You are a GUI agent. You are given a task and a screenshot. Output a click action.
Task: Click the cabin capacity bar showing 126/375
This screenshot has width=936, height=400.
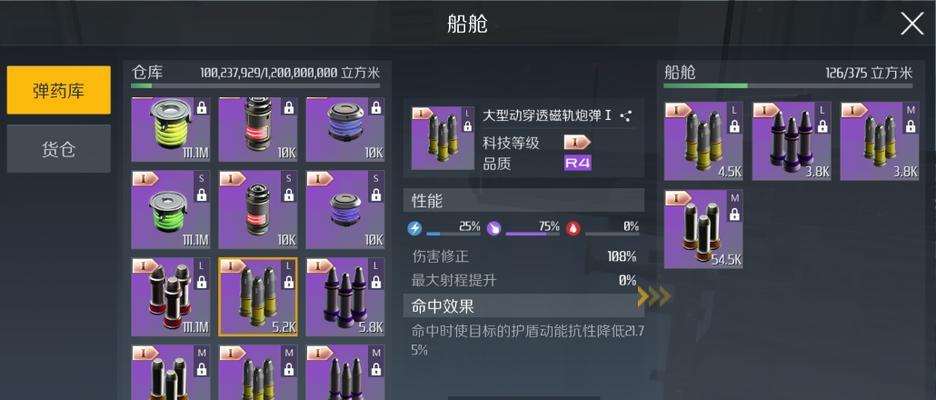[x=788, y=86]
